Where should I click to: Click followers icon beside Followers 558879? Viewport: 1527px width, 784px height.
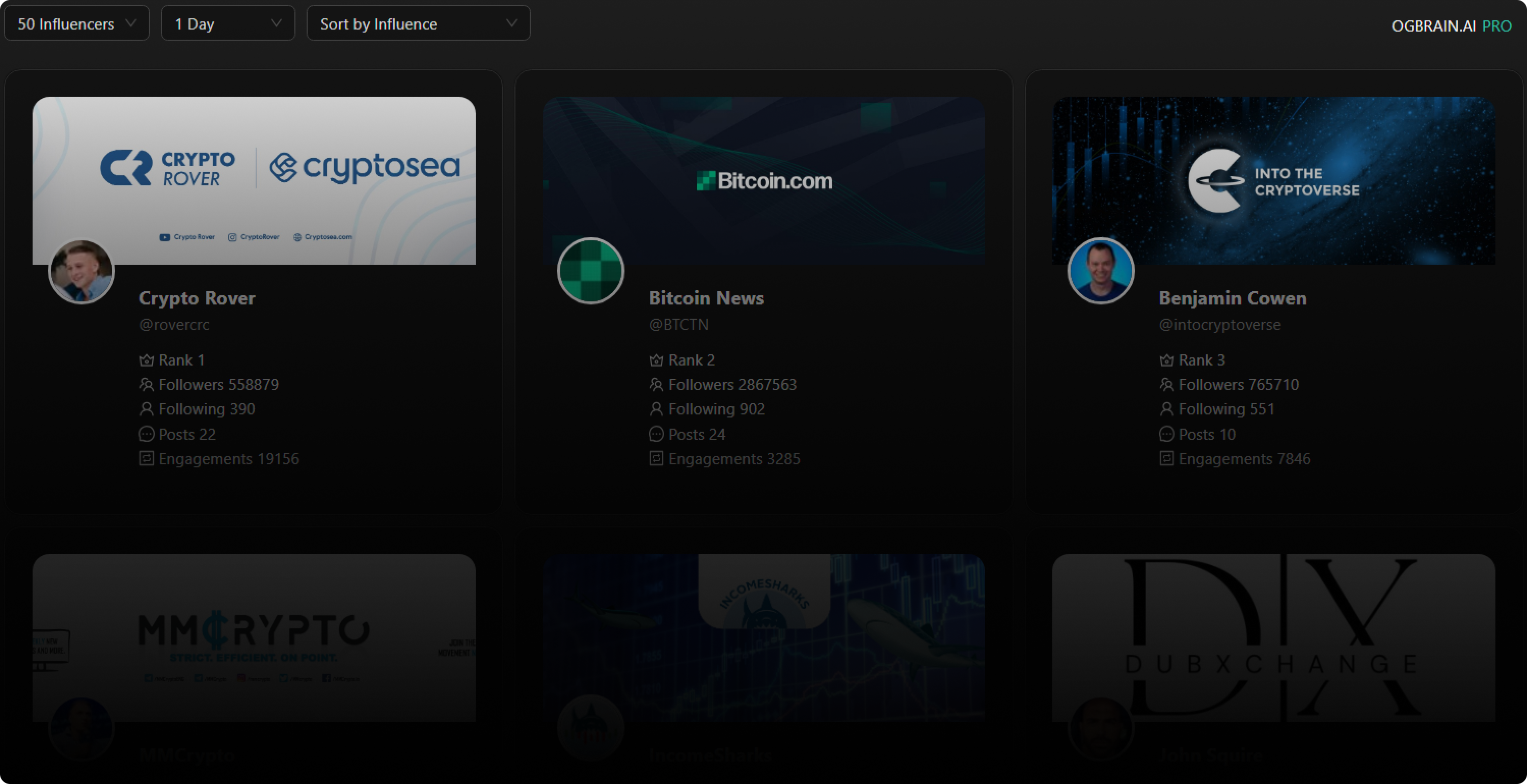coord(146,384)
